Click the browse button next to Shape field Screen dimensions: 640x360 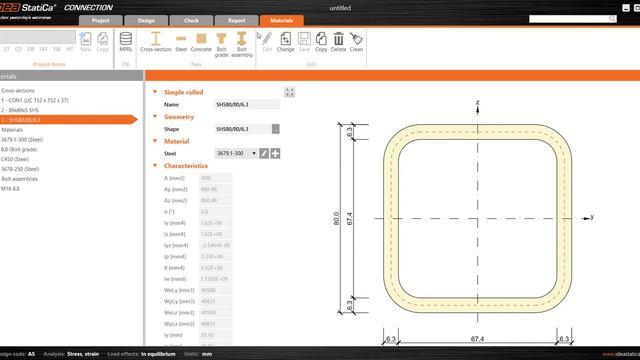click(276, 129)
